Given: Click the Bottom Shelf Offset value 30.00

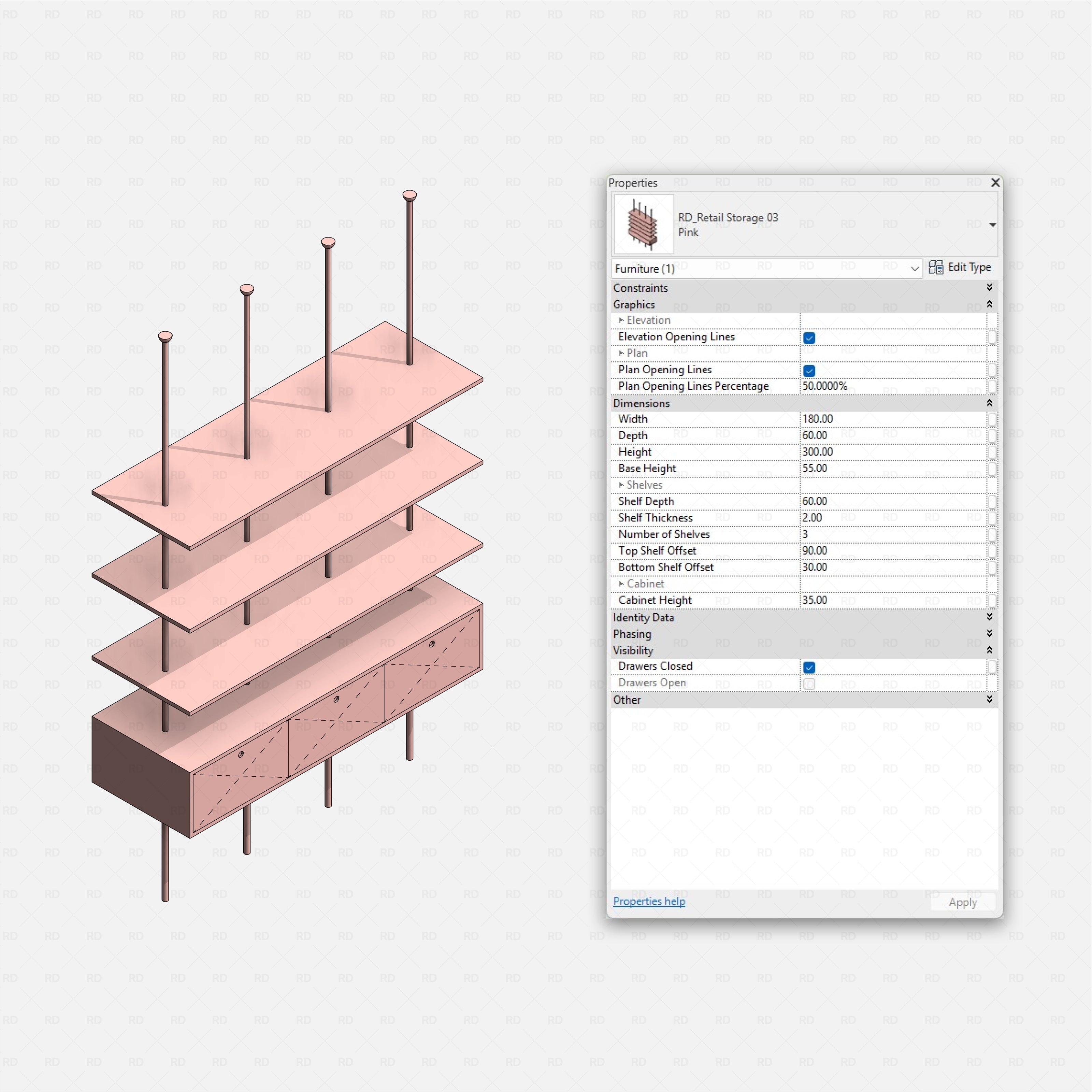Looking at the screenshot, I should coord(893,567).
